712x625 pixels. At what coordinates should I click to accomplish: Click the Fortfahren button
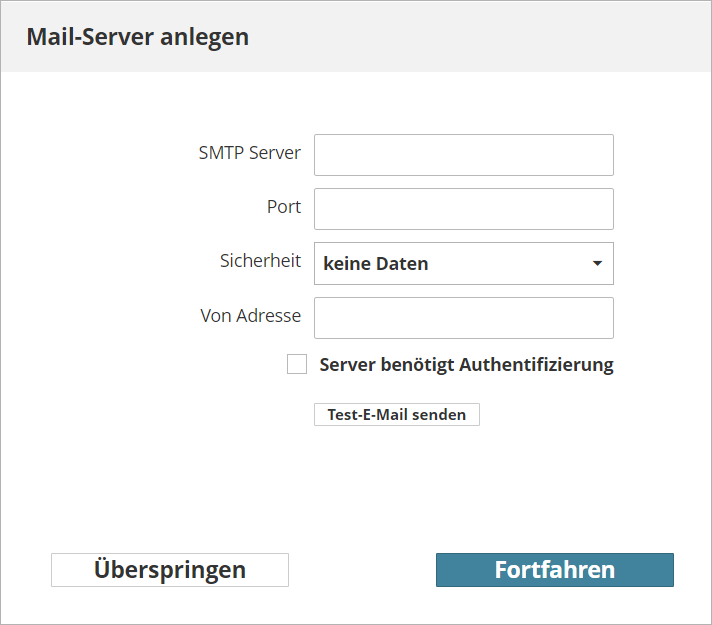click(x=555, y=570)
